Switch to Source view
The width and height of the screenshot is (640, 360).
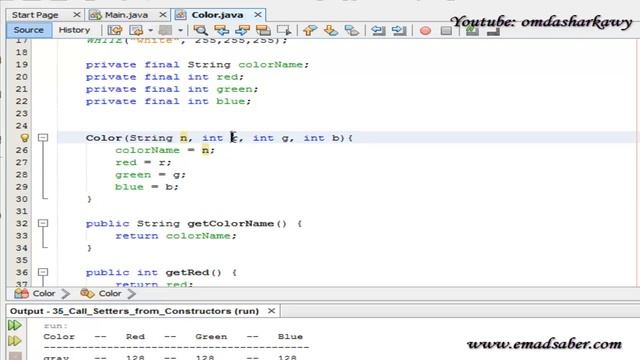[29, 30]
